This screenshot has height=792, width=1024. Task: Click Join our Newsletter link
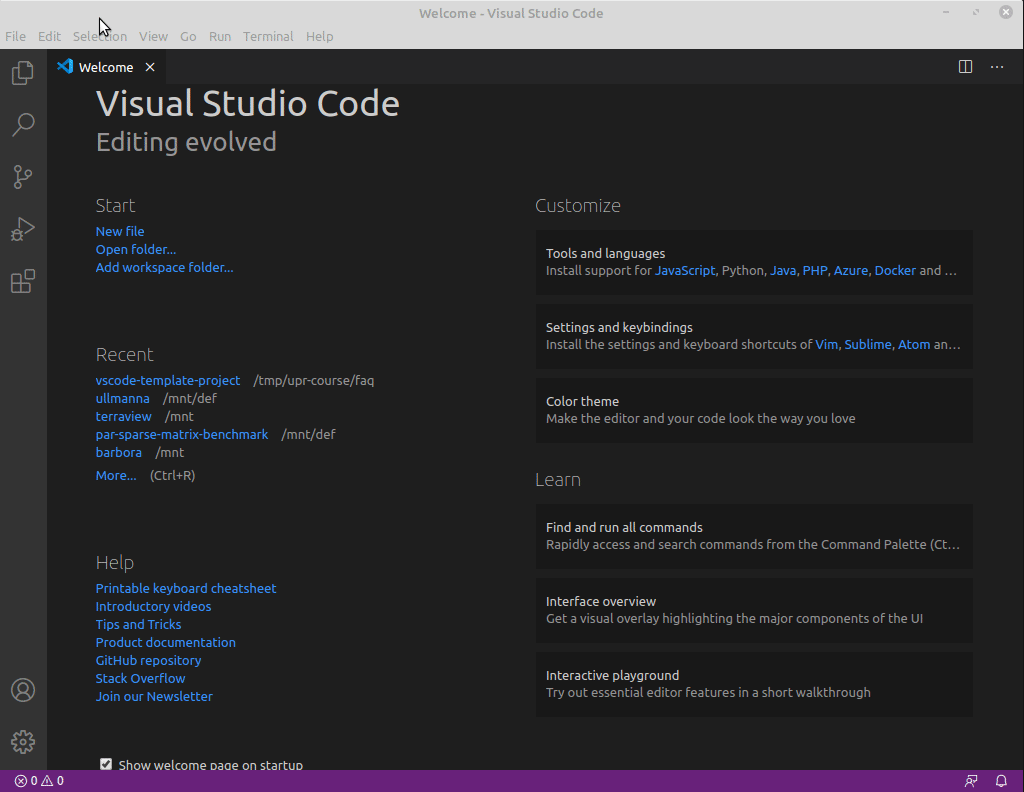coord(154,696)
